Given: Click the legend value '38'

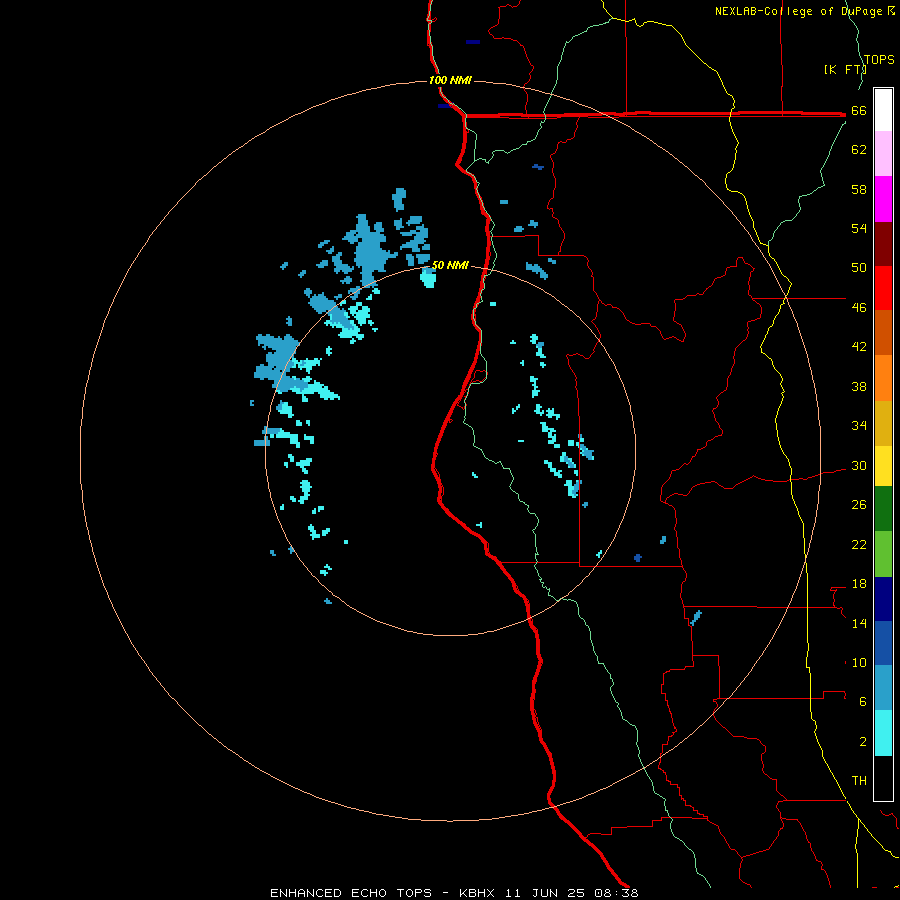Looking at the screenshot, I should [x=859, y=386].
